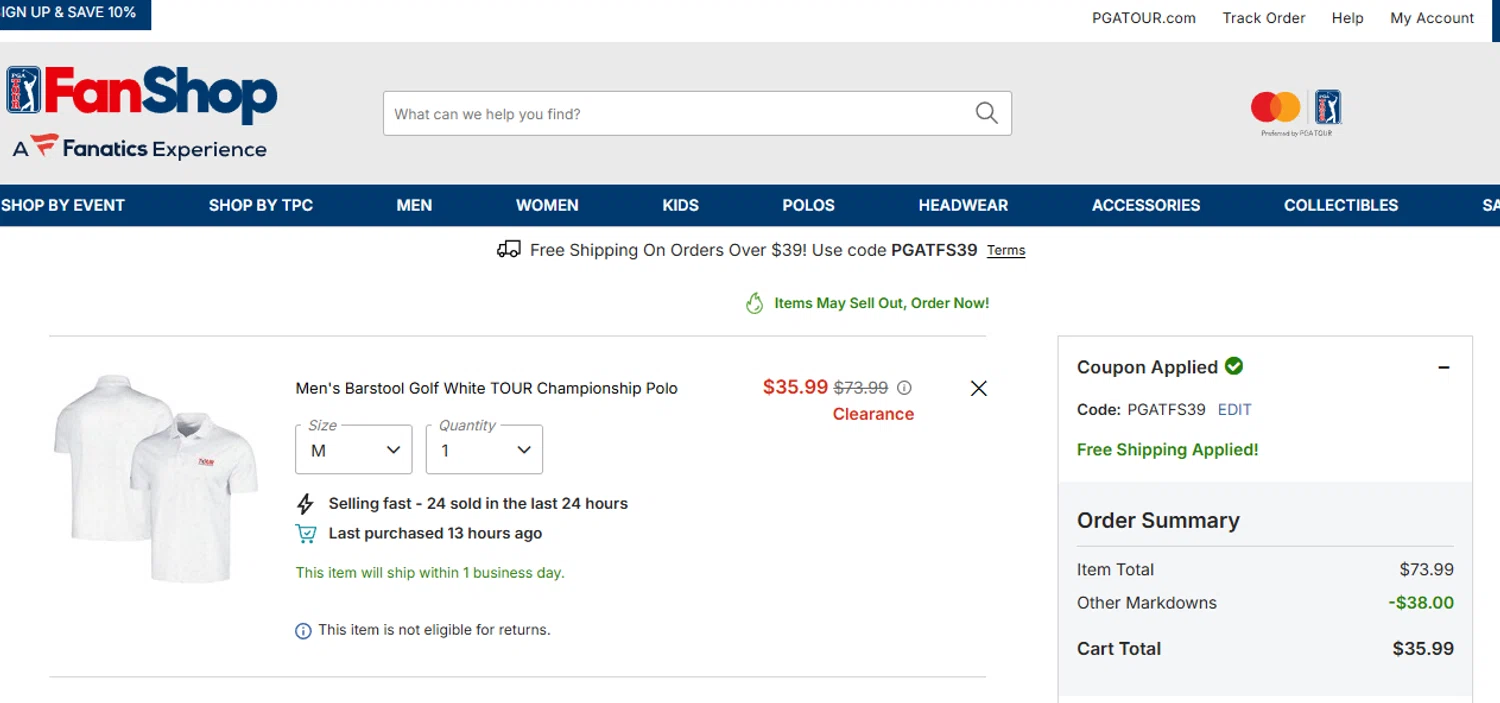Open the Shop By Event menu
This screenshot has height=703, width=1500.
pyautogui.click(x=63, y=205)
